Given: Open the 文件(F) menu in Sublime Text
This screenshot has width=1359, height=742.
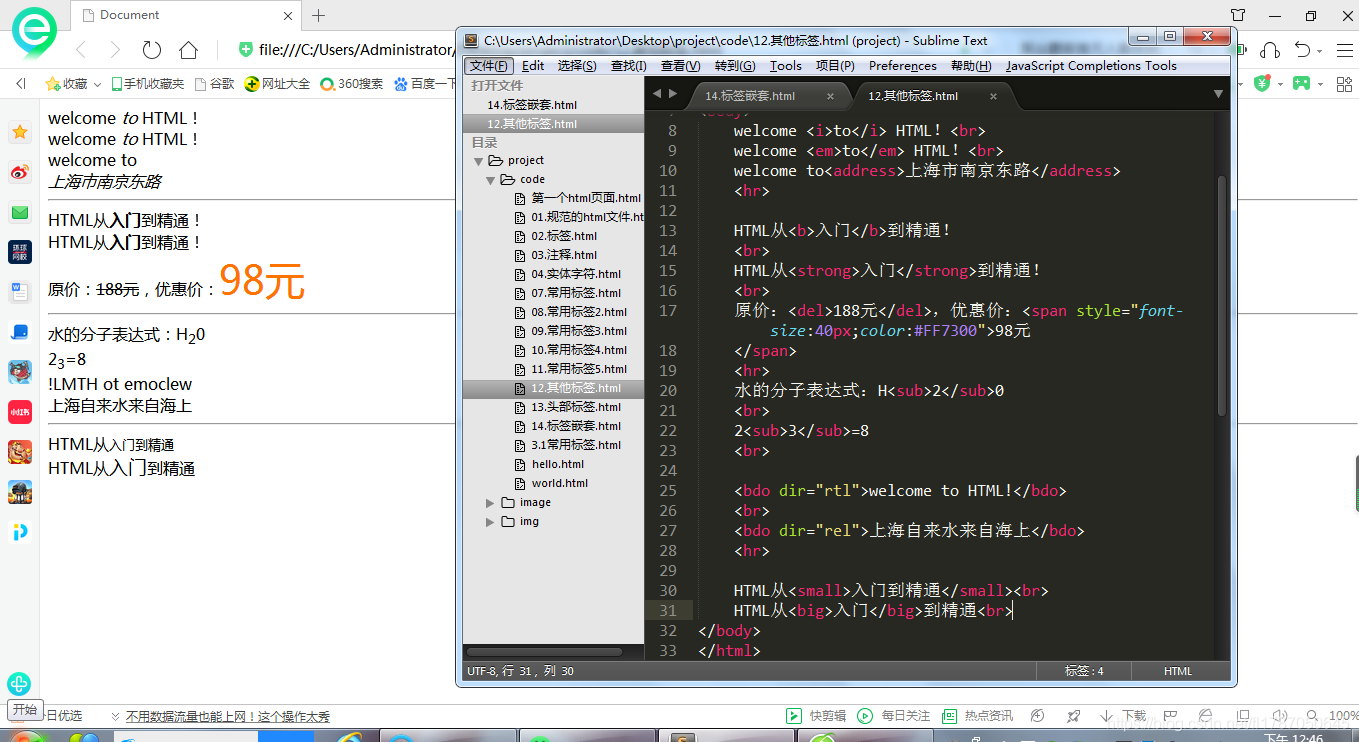Looking at the screenshot, I should pos(490,66).
